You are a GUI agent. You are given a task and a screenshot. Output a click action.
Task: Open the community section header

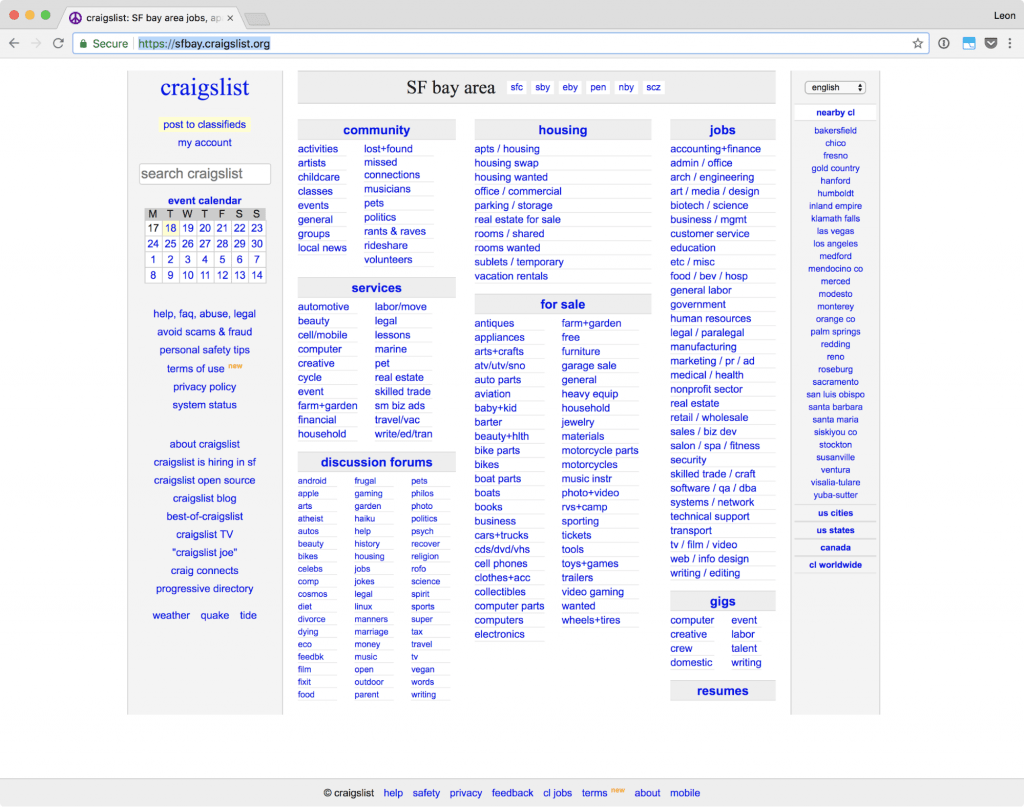[x=377, y=130]
